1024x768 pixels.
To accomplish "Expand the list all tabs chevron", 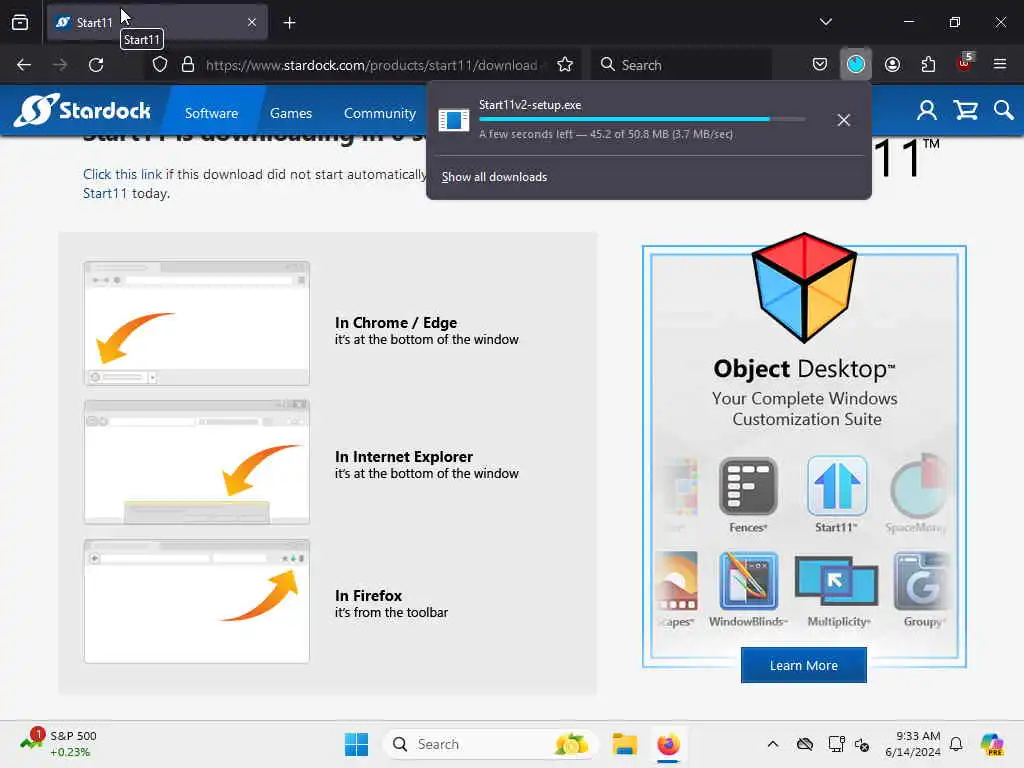I will coord(825,22).
